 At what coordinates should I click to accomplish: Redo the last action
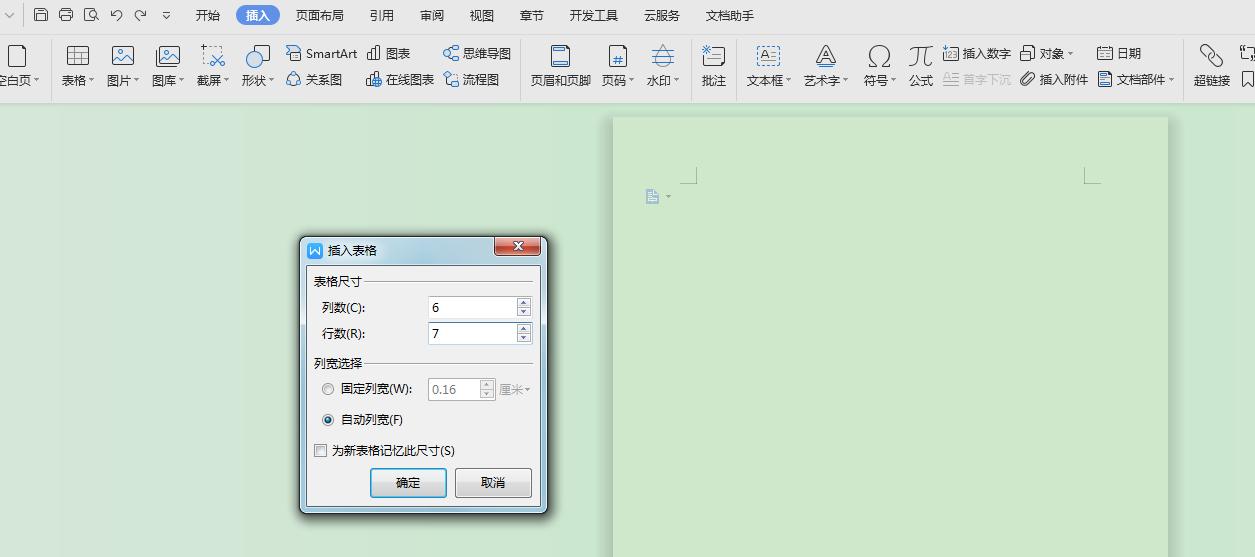coord(140,15)
